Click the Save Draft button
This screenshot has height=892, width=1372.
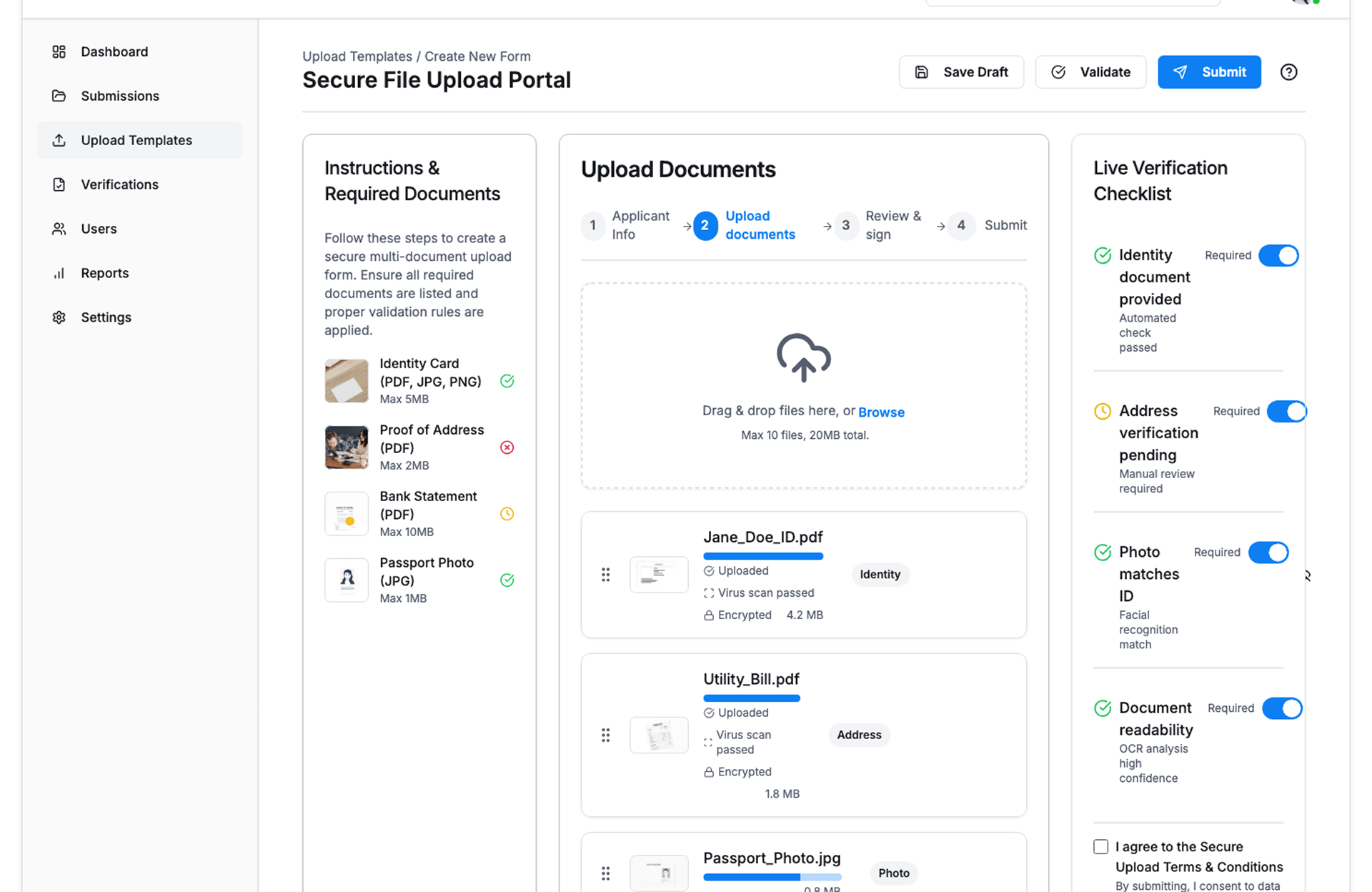pos(961,72)
